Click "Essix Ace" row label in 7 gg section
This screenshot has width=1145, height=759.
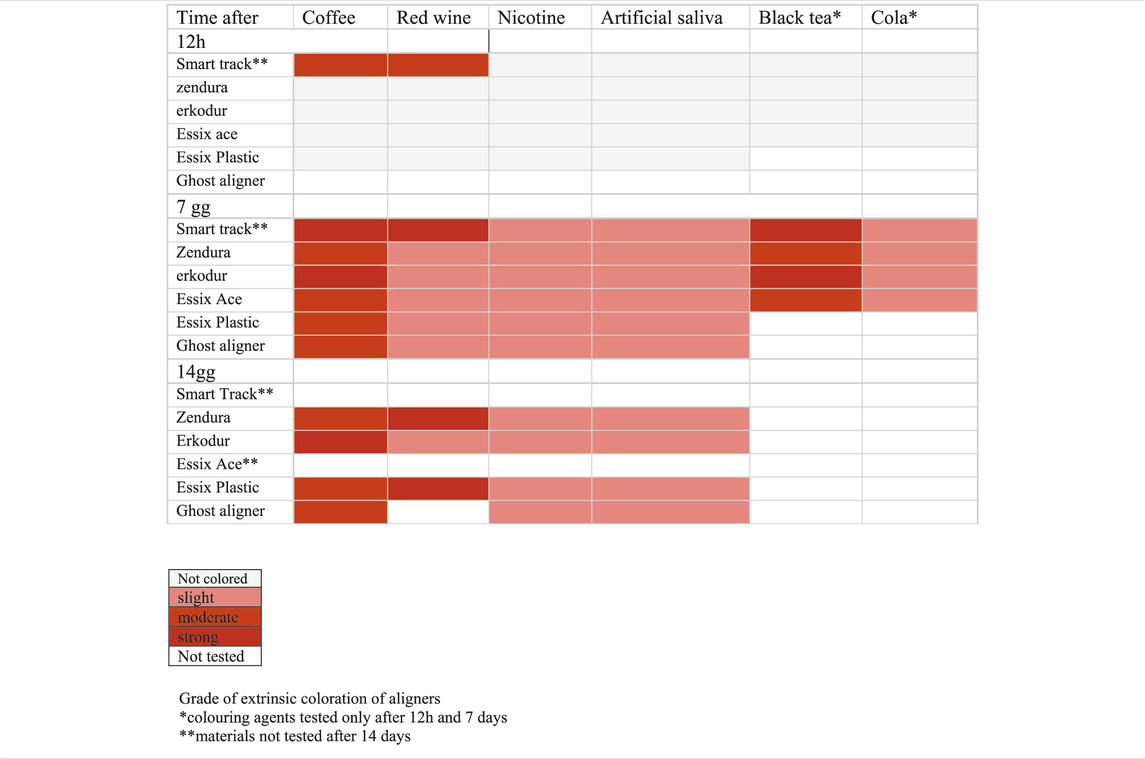tap(209, 300)
